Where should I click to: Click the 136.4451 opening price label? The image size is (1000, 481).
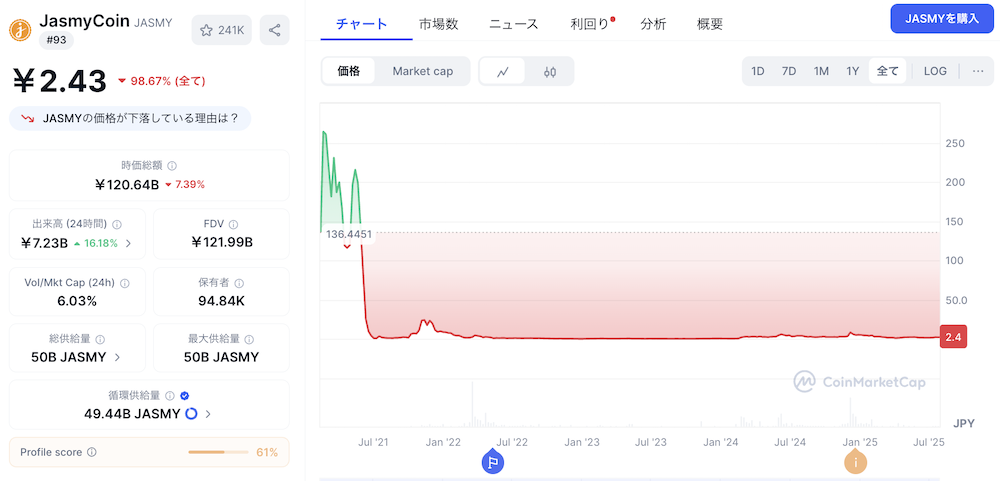click(349, 234)
